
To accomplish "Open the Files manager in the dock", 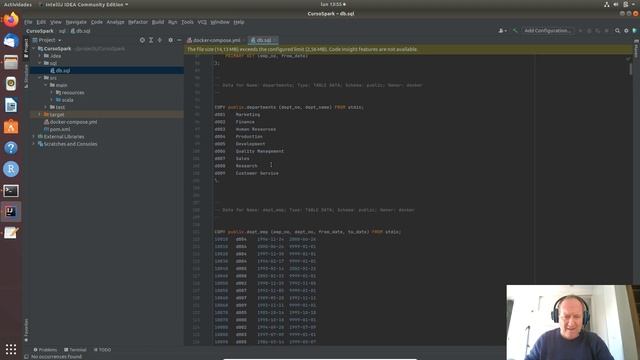I will (x=11, y=62).
